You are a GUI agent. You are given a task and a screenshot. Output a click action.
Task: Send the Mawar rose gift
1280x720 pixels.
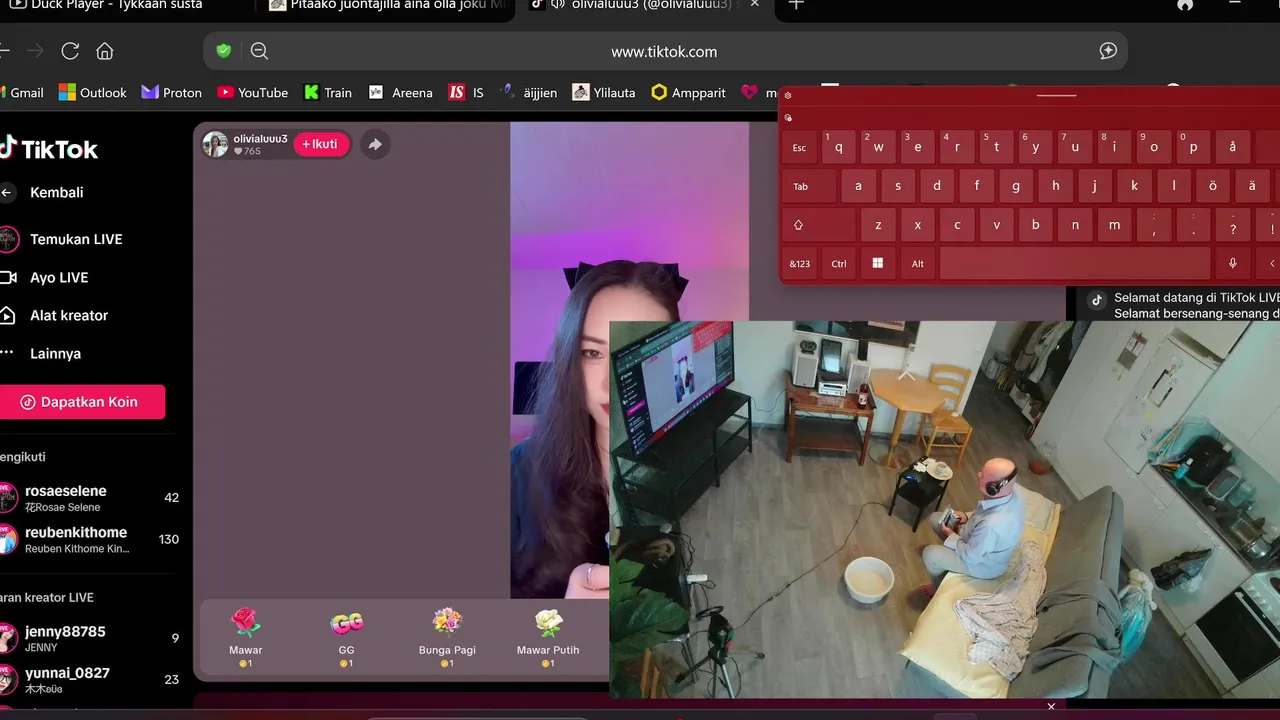(x=246, y=638)
